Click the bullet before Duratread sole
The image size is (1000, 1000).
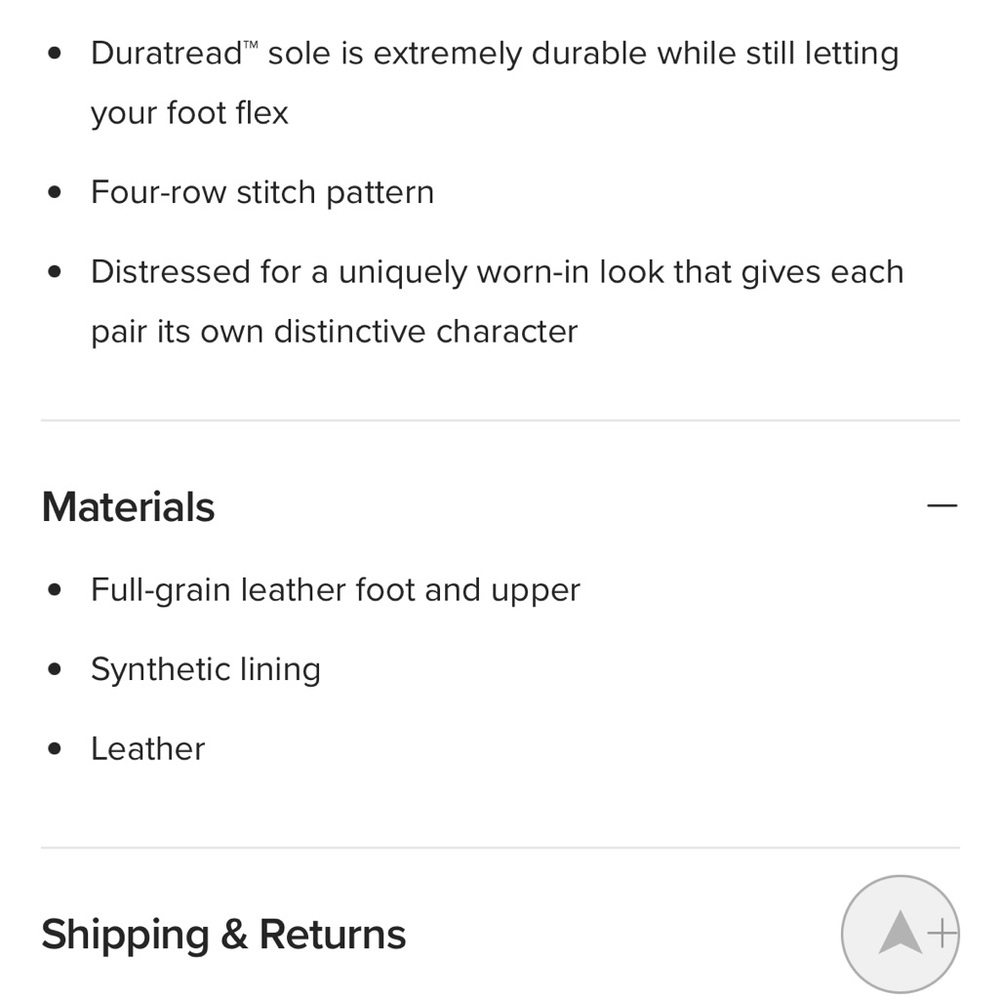pyautogui.click(x=56, y=53)
